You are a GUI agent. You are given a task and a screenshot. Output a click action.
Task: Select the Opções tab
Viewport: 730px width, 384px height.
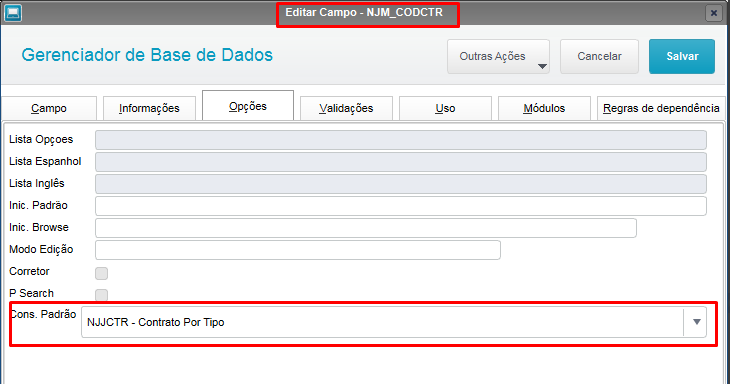pyautogui.click(x=248, y=106)
